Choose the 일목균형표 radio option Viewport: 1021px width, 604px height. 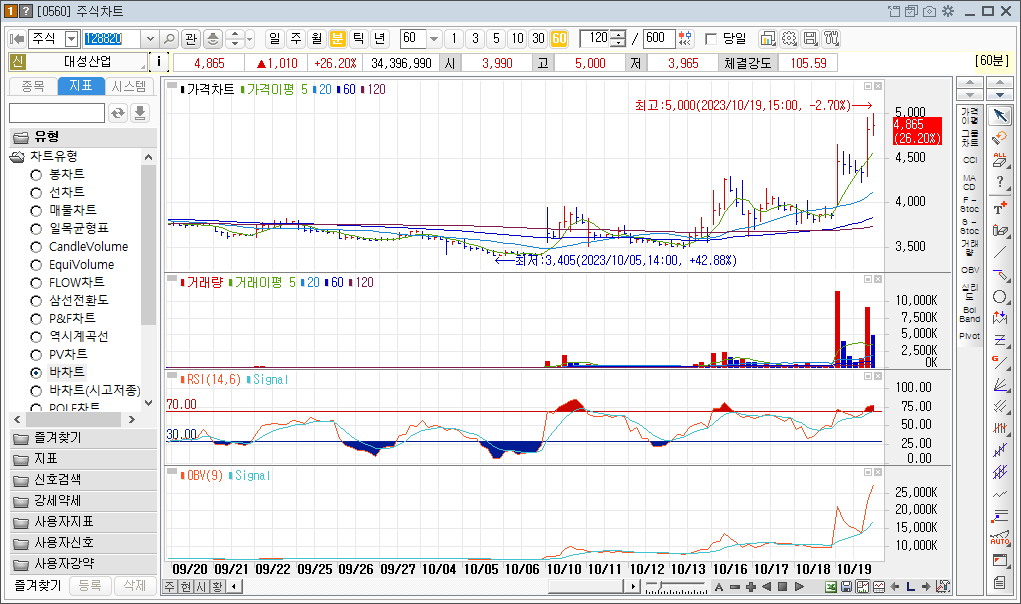[x=36, y=228]
